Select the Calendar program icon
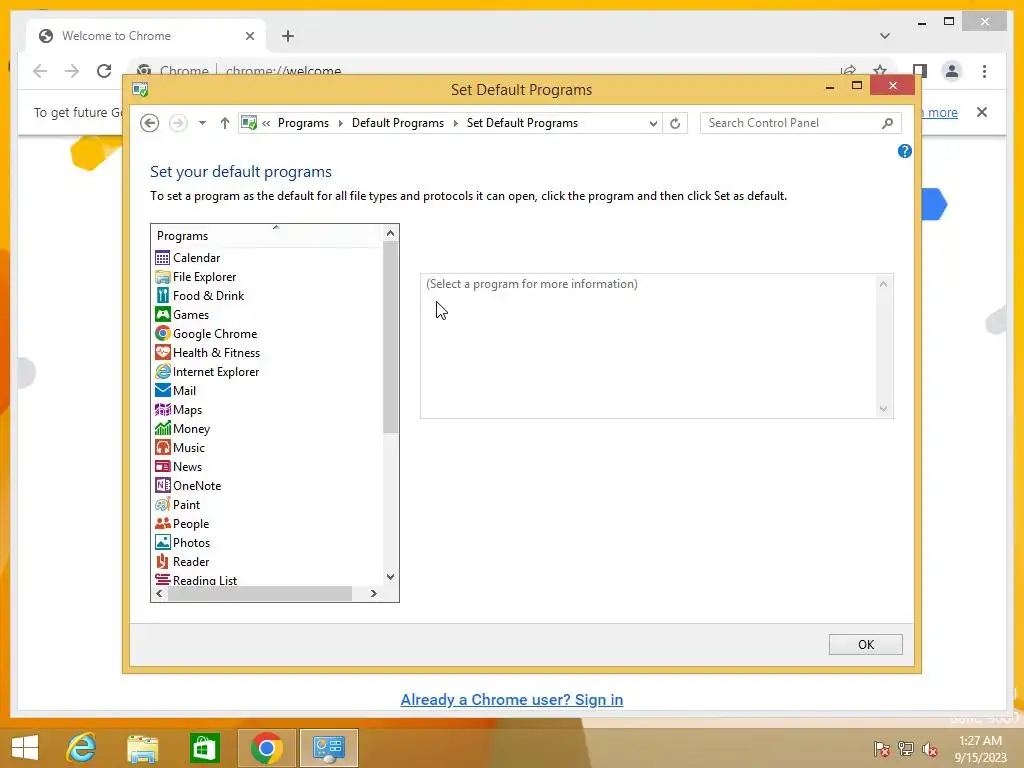 pos(163,258)
